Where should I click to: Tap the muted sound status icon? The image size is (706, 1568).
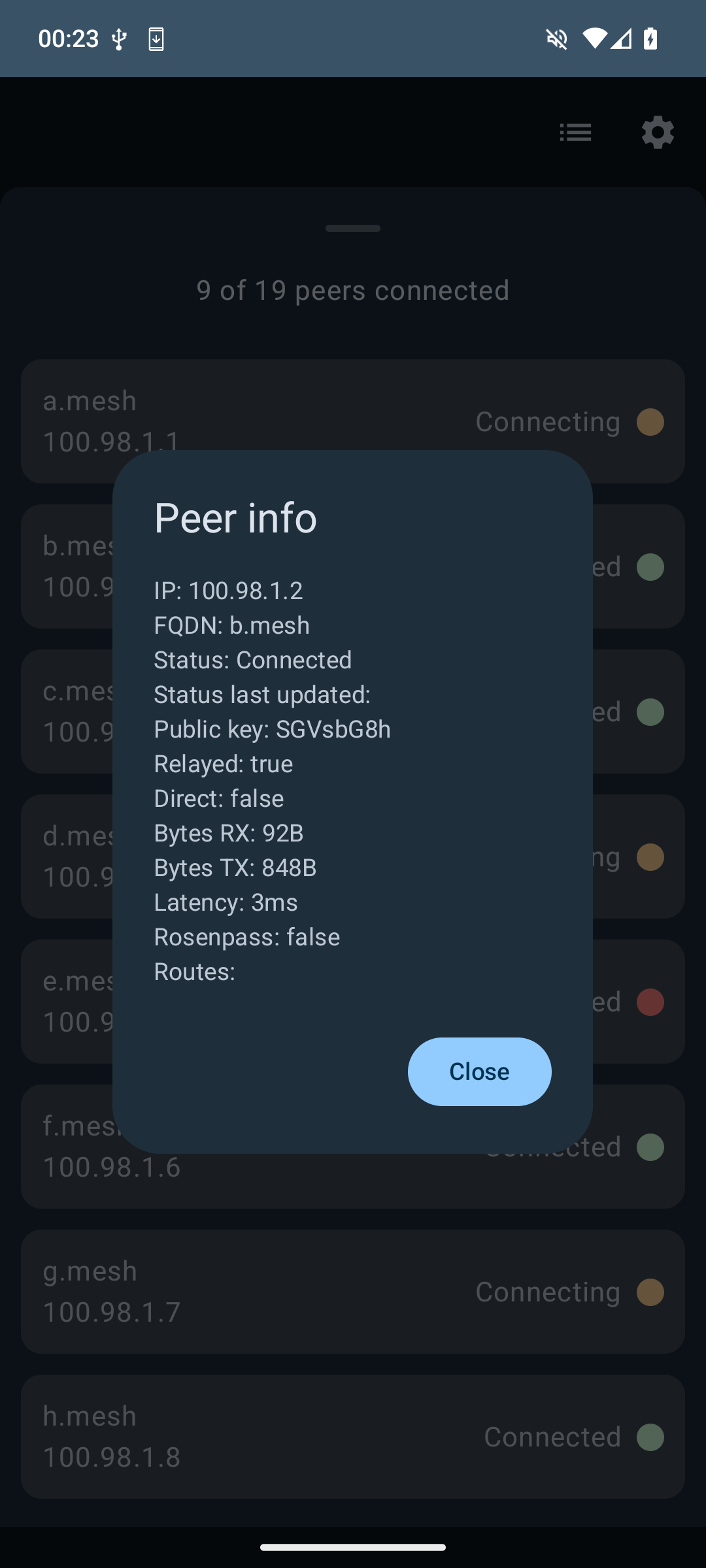[556, 39]
